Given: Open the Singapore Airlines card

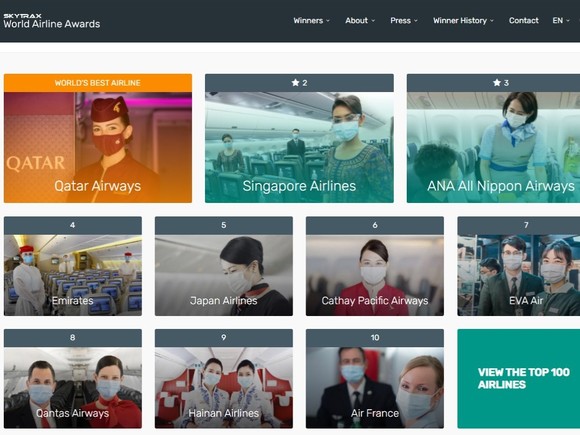Looking at the screenshot, I should [x=299, y=138].
